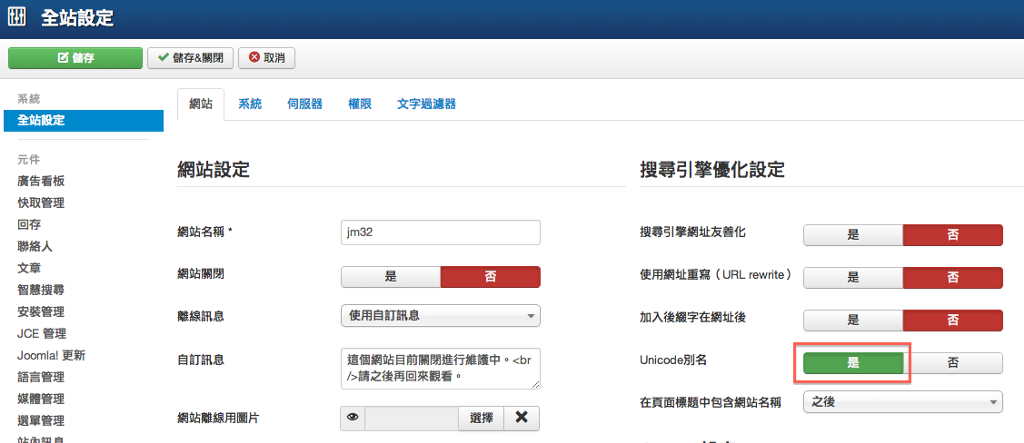Set Unicode別名 to 否

953,363
